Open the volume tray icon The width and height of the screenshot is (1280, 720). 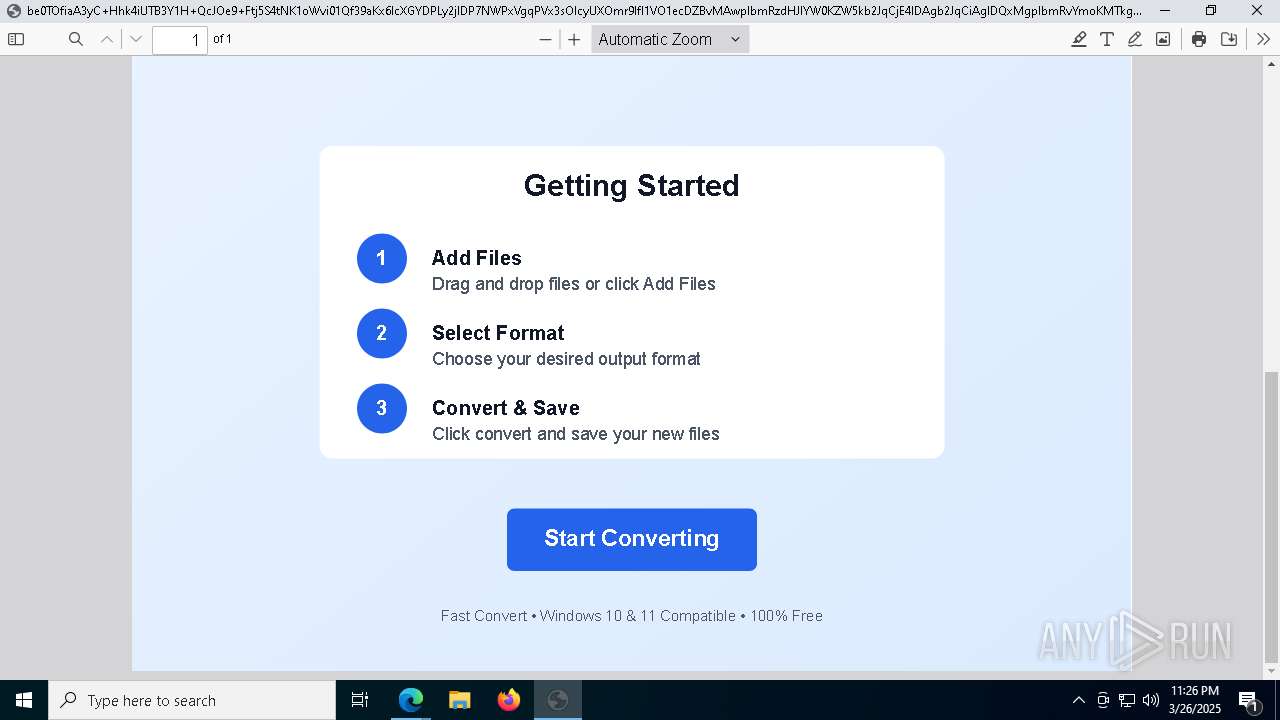[1151, 700]
